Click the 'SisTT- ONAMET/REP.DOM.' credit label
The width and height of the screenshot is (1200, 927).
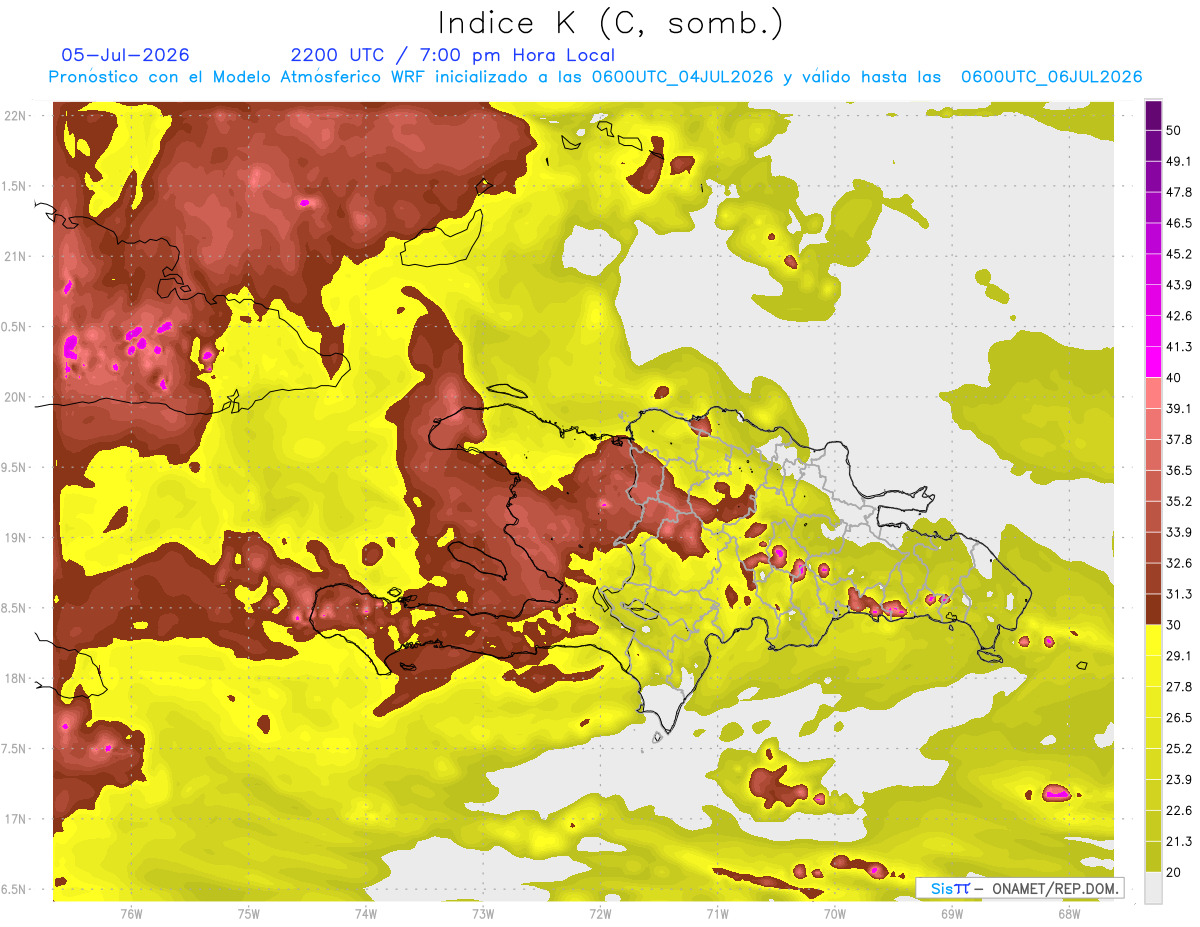point(1019,888)
